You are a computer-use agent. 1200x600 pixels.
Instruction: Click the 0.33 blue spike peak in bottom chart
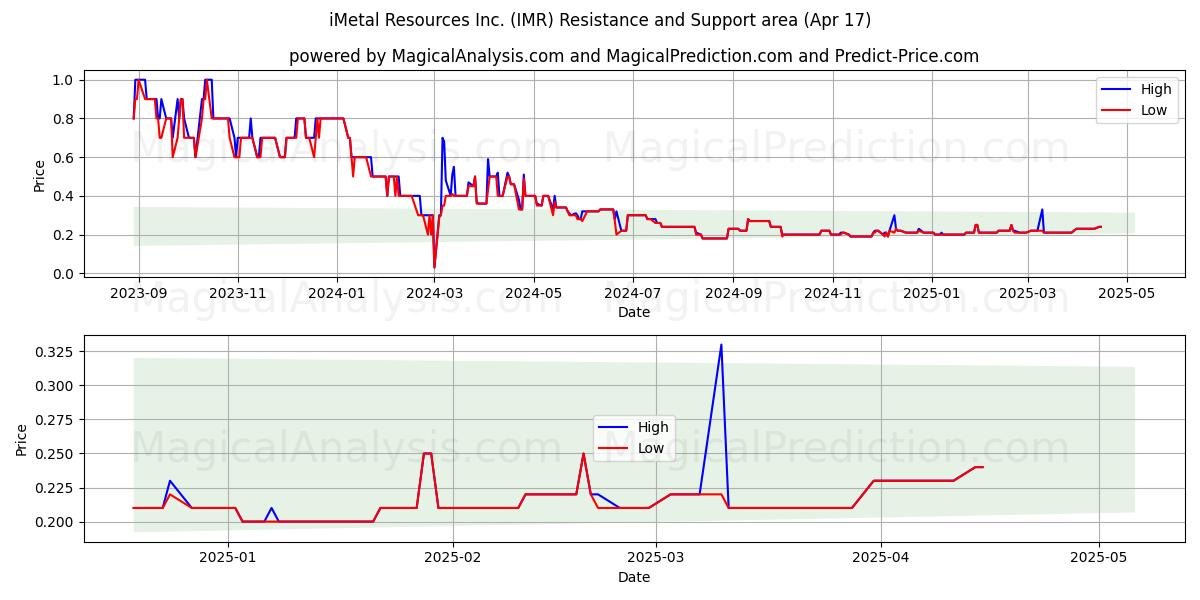click(x=721, y=345)
